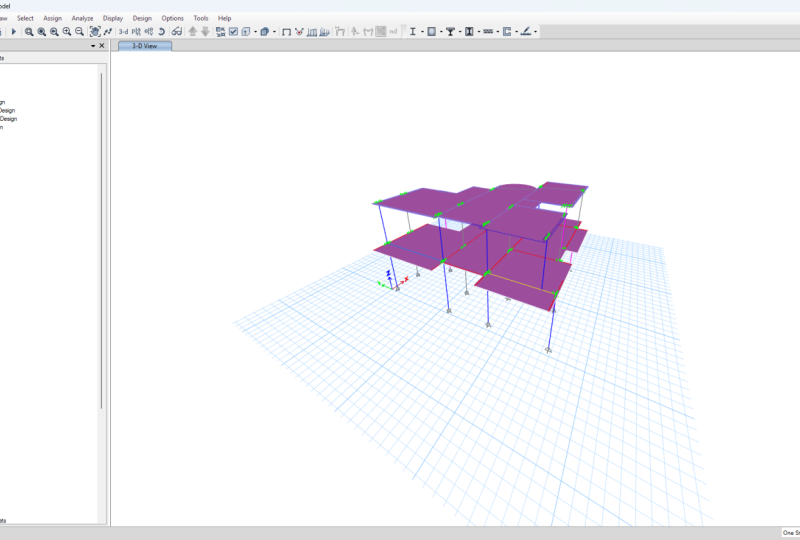Click the left panel vertical scrollbar
Viewport: 800px width, 540px height.
click(102, 240)
